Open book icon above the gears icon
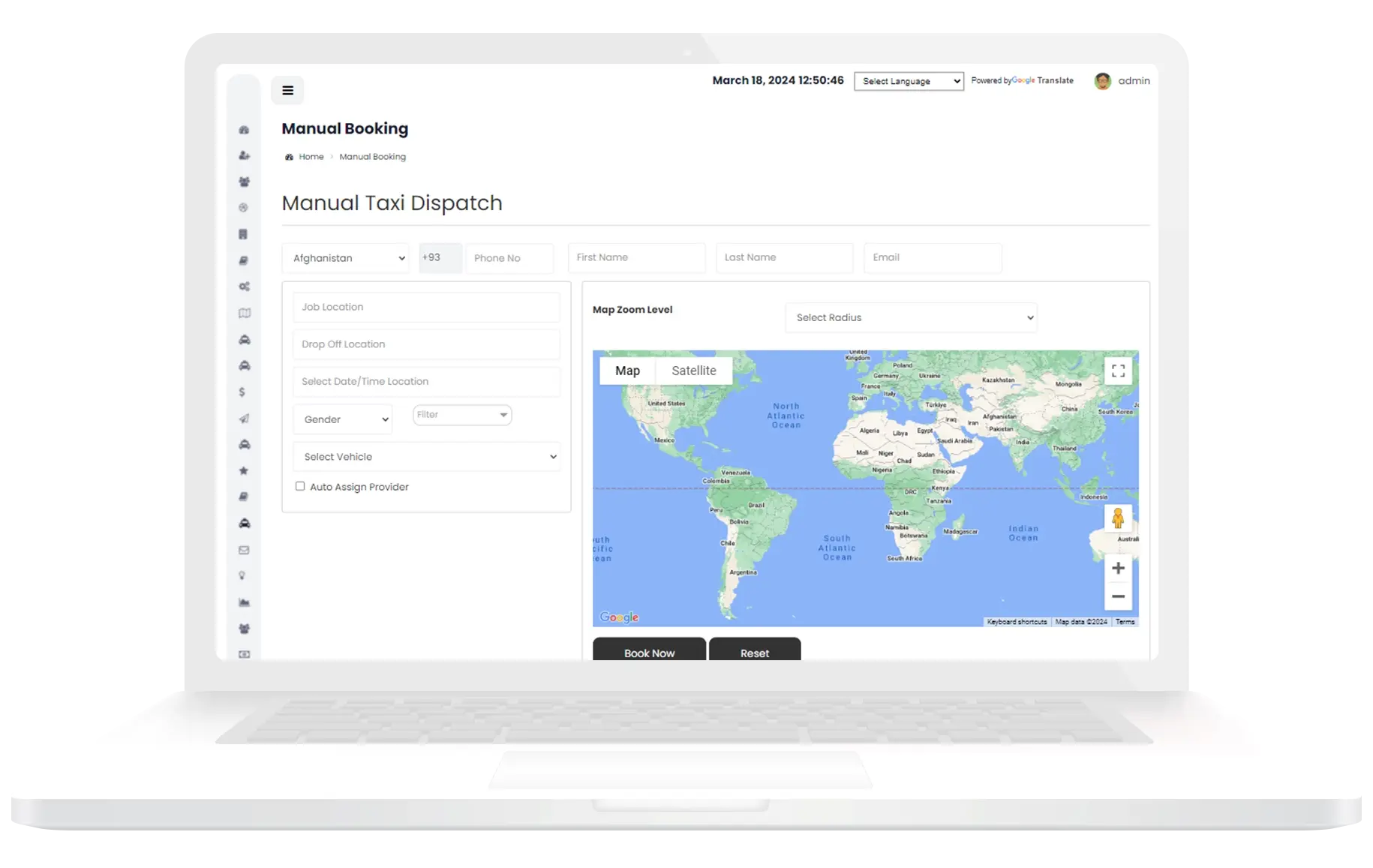This screenshot has width=1373, height=868. pos(243,261)
